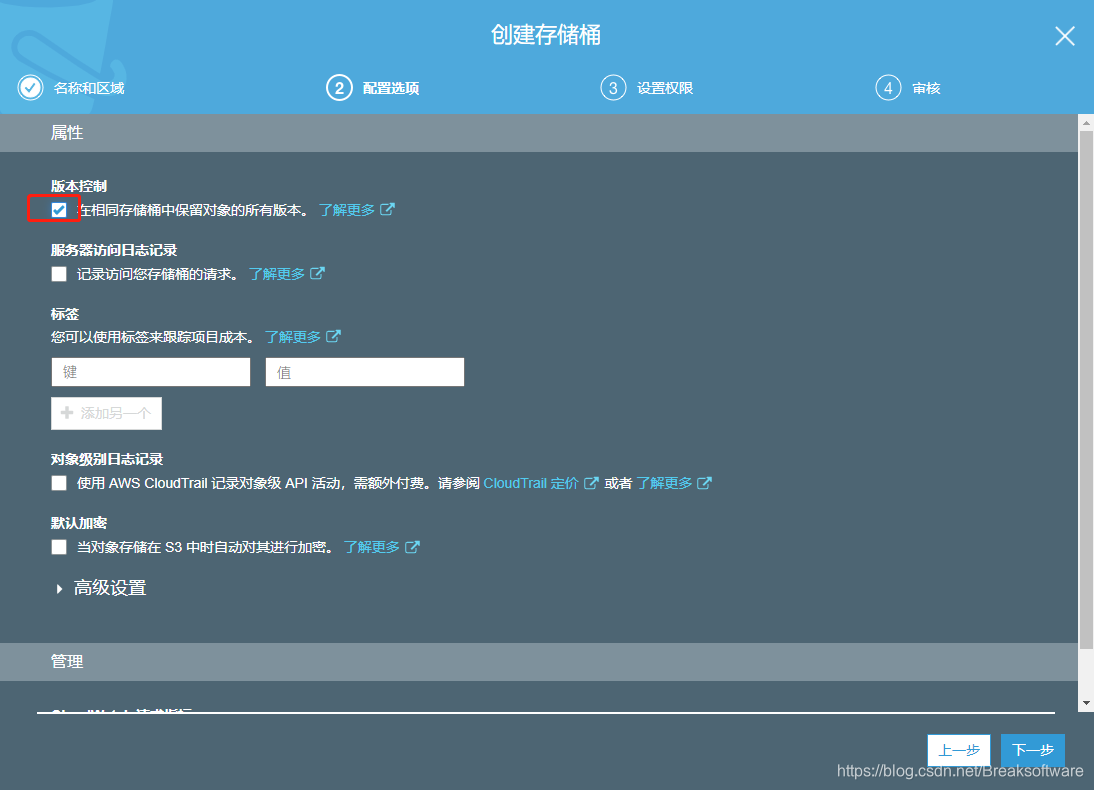This screenshot has height=790, width=1094.
Task: Click the vertical scrollbar thumb
Action: [x=1086, y=389]
